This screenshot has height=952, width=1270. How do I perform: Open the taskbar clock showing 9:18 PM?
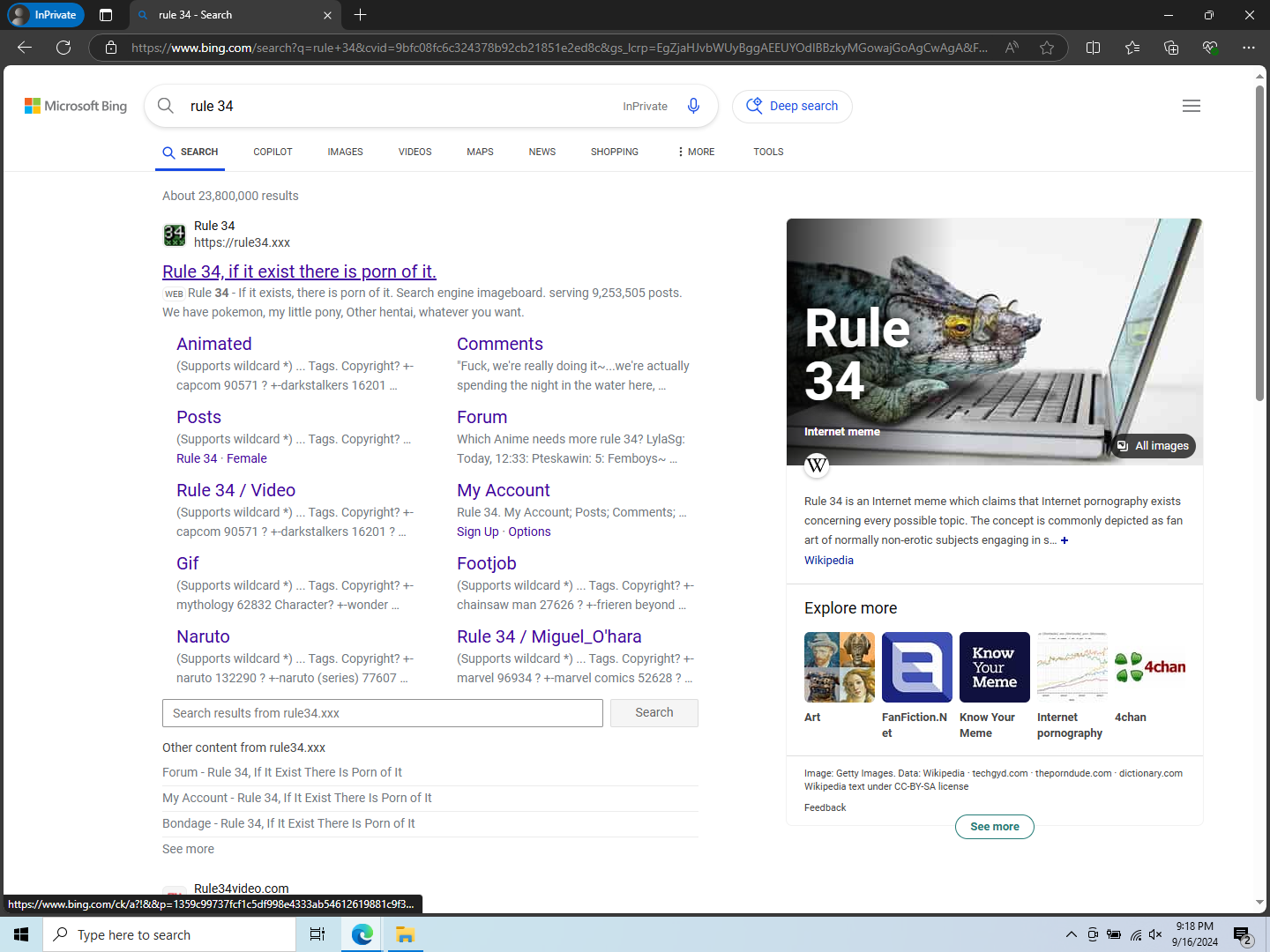click(x=1195, y=934)
